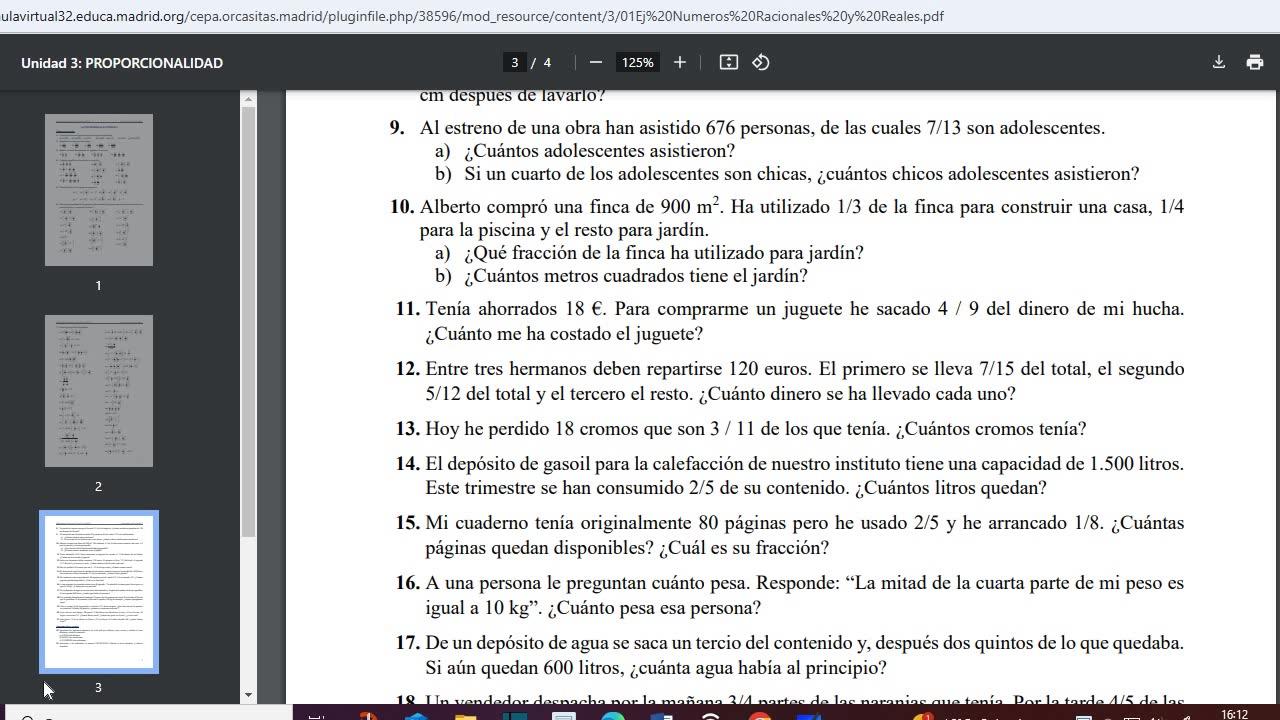The width and height of the screenshot is (1280, 720).
Task: Click the line '¿Cuántos metros cuadrados tiene el jardín?'
Action: coord(635,276)
